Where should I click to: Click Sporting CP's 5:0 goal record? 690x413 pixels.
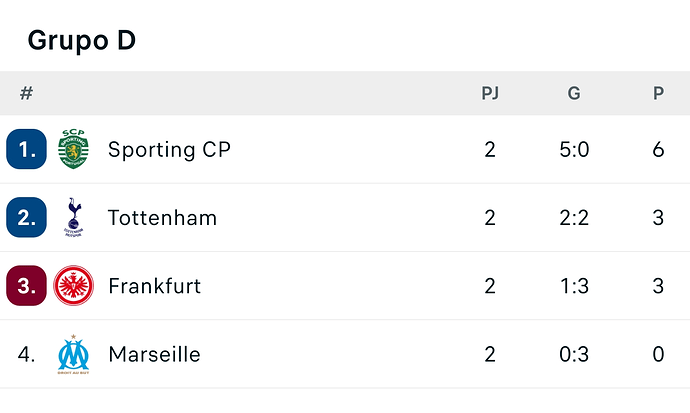point(574,150)
